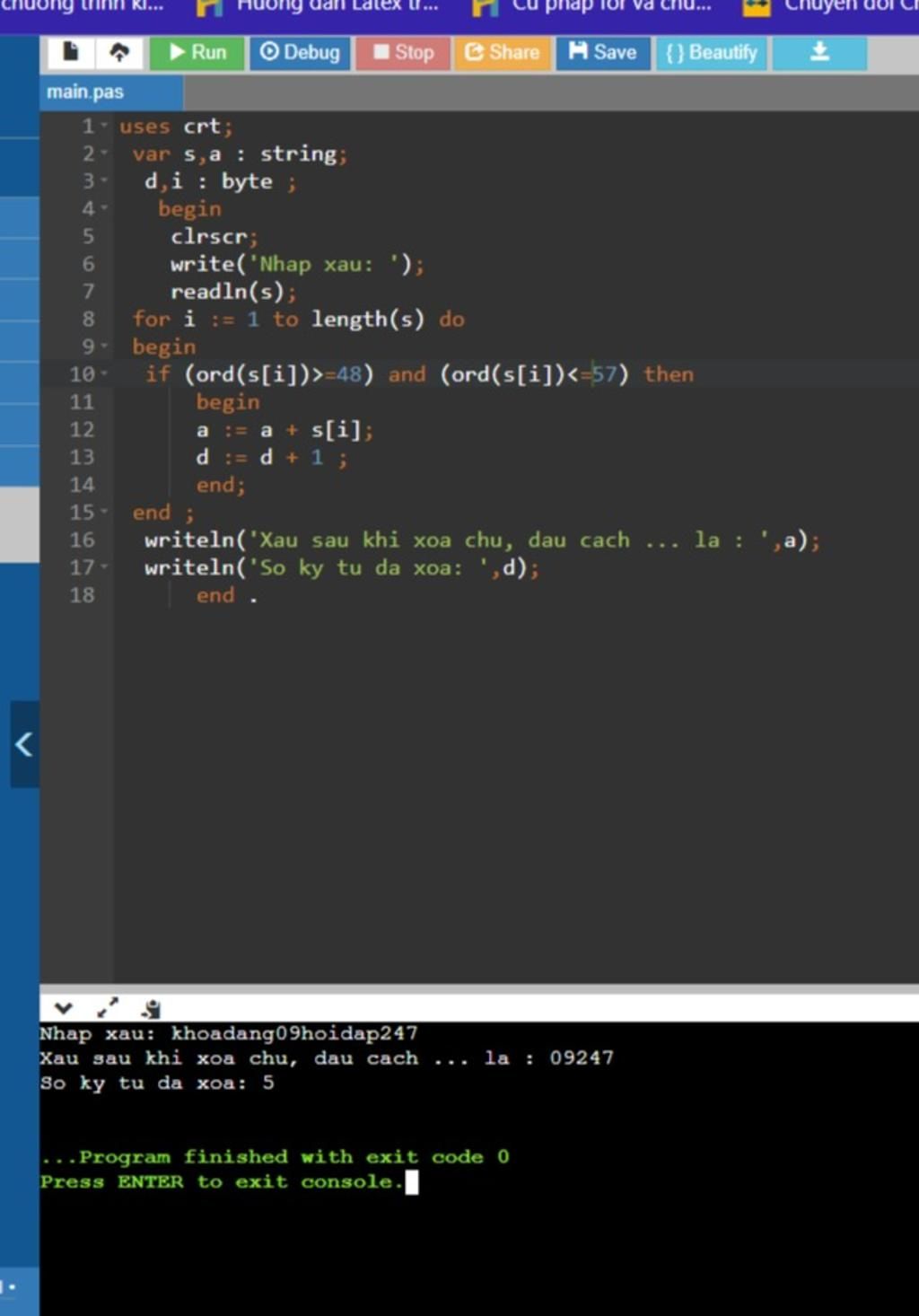Click the 'then' keyword on line 10

(669, 374)
